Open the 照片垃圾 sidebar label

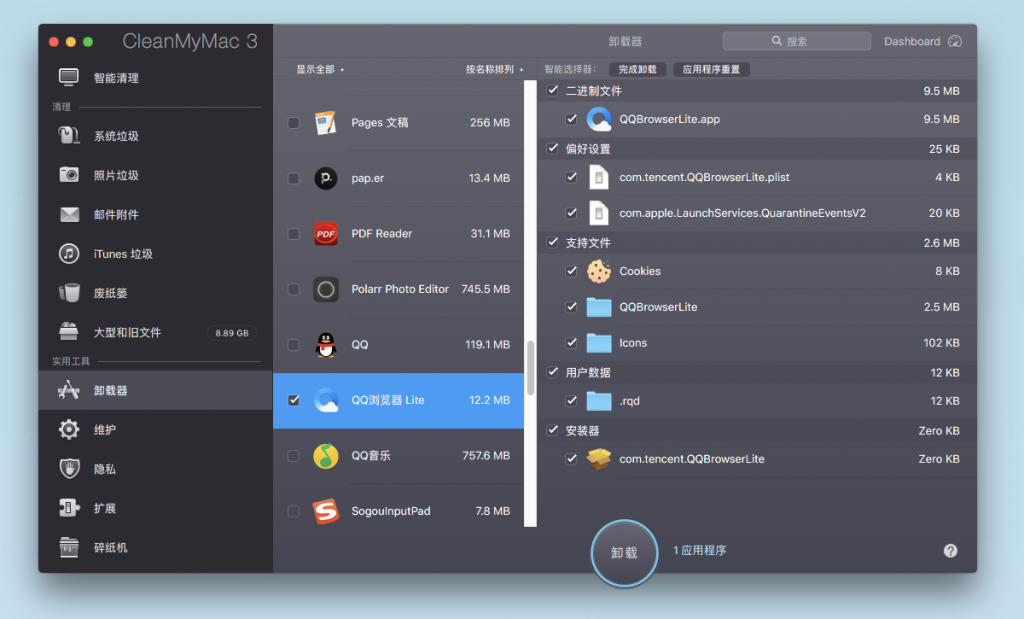point(116,175)
